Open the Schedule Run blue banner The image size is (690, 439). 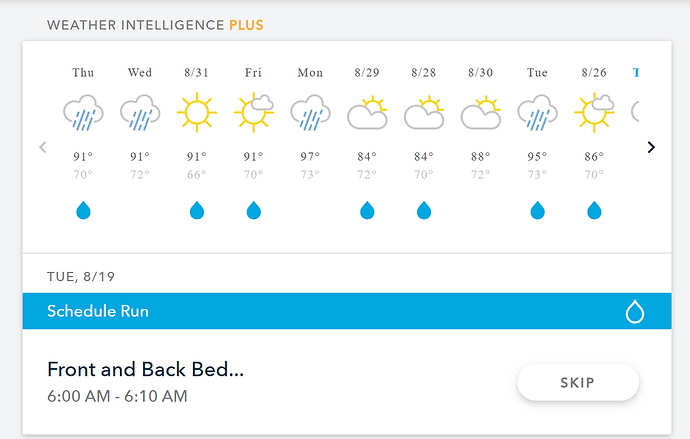point(347,311)
